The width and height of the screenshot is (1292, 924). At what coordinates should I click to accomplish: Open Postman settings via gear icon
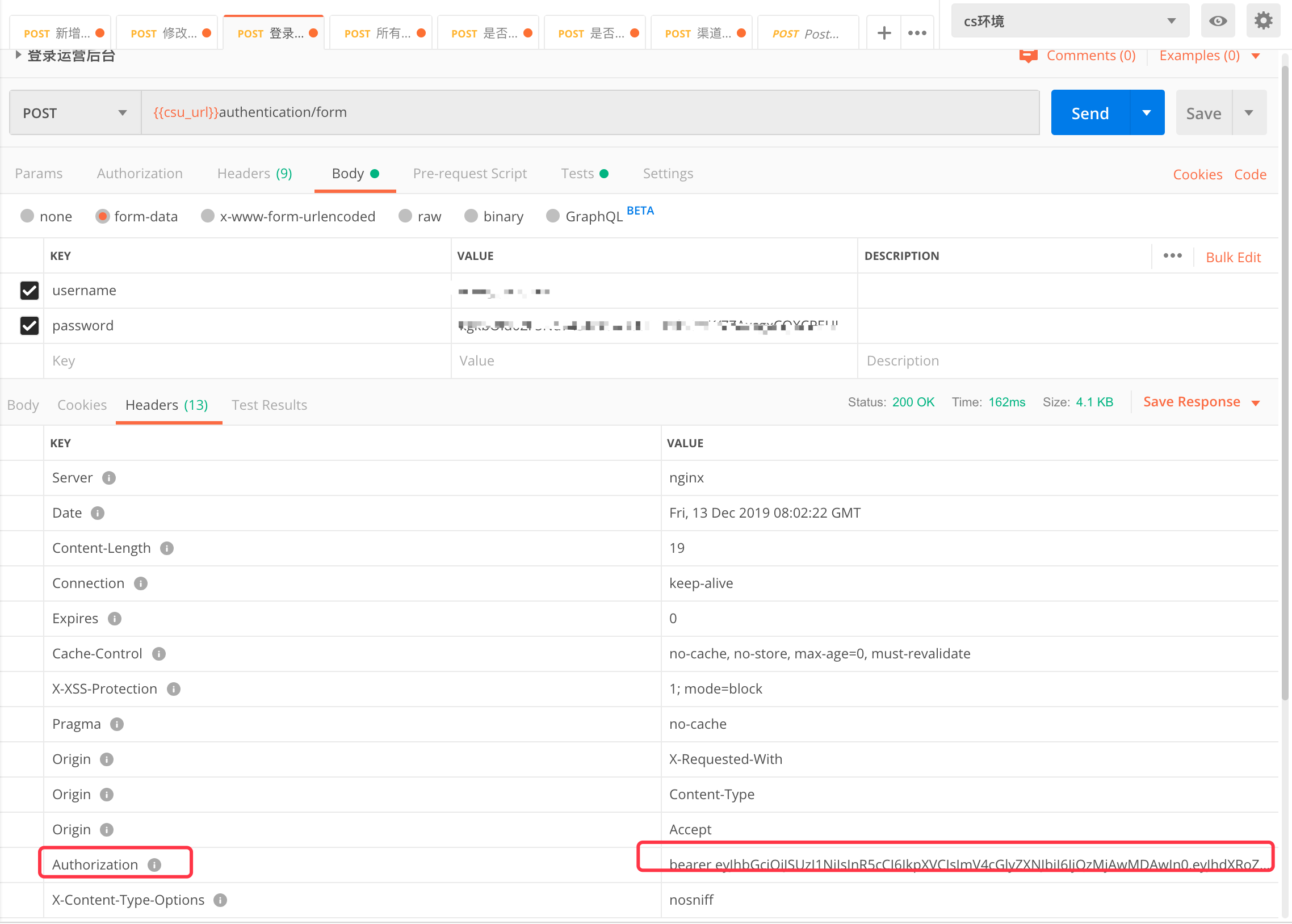click(x=1263, y=20)
